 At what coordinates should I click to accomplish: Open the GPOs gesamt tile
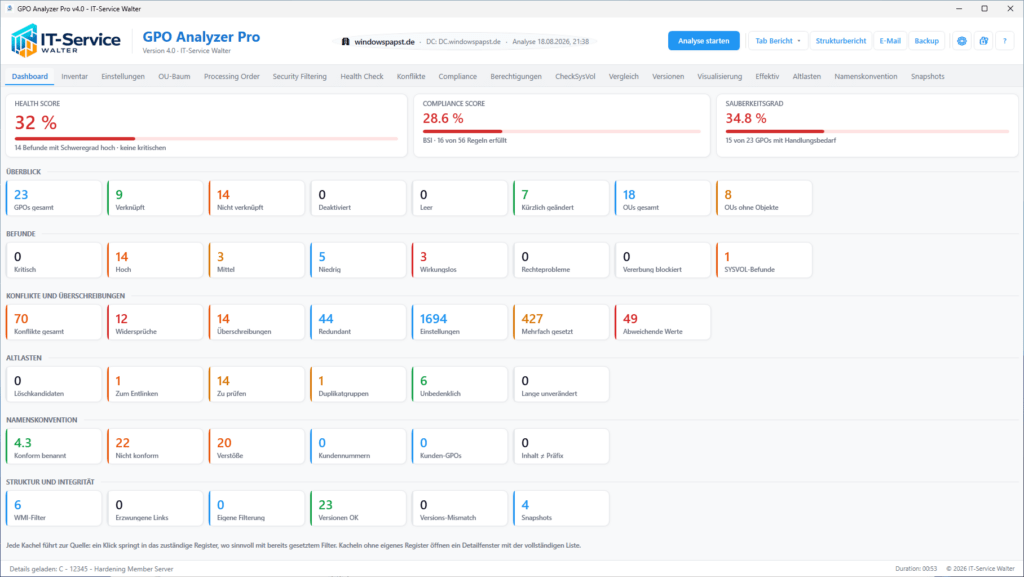(54, 198)
